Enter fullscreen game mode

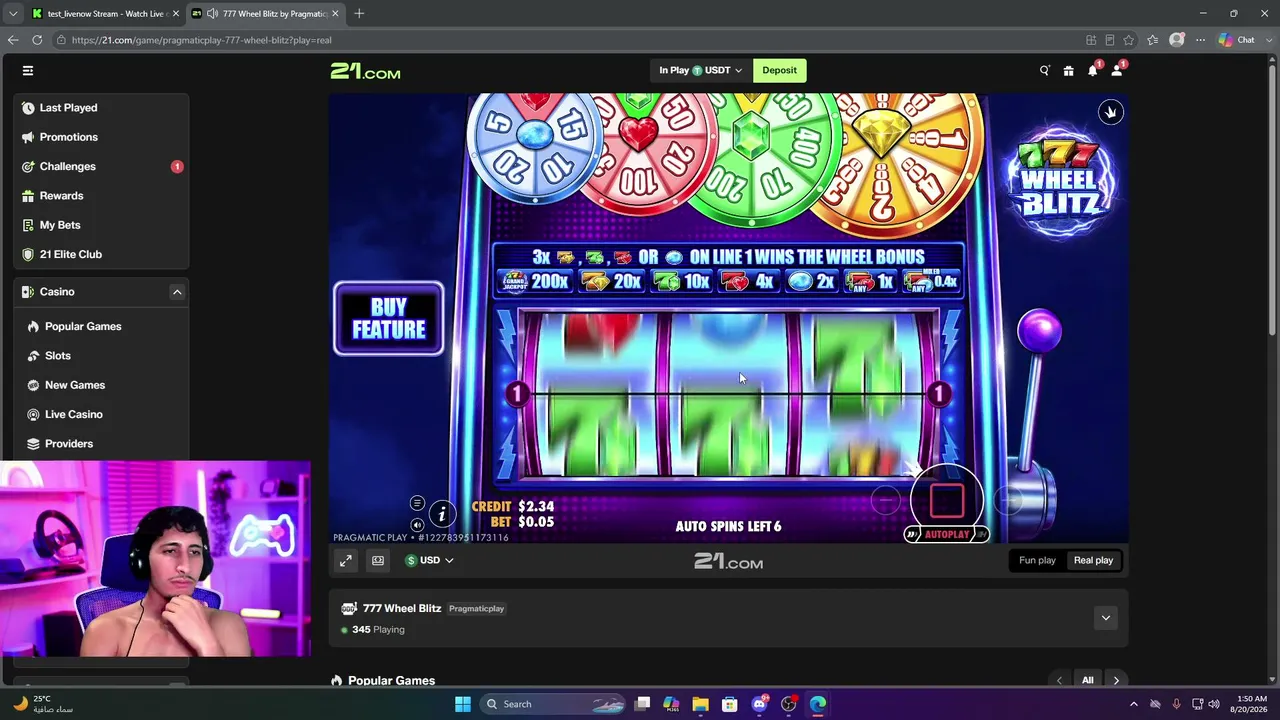pos(345,561)
